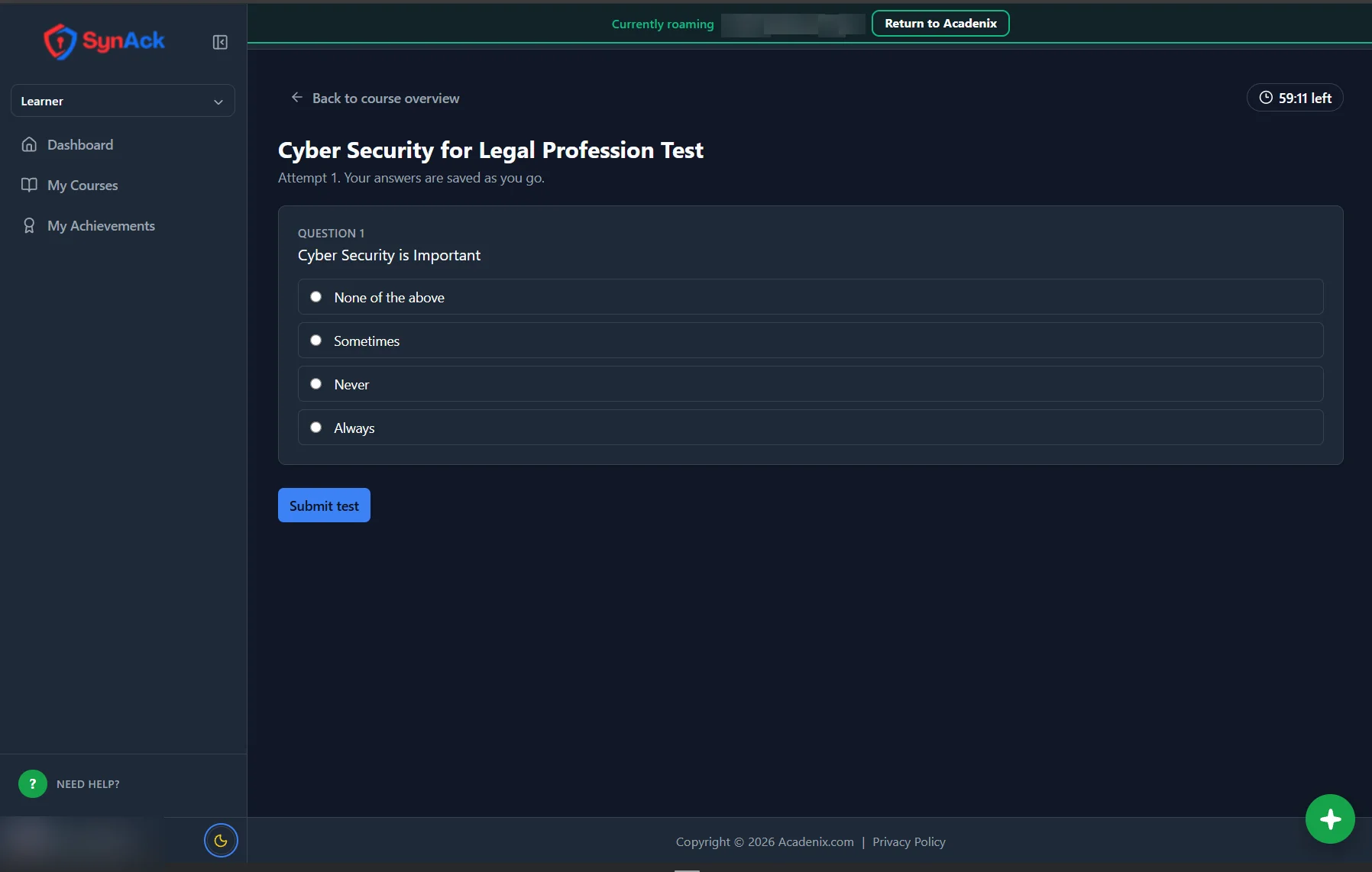1372x872 pixels.
Task: Select the "Never" radio button
Action: pyautogui.click(x=315, y=383)
